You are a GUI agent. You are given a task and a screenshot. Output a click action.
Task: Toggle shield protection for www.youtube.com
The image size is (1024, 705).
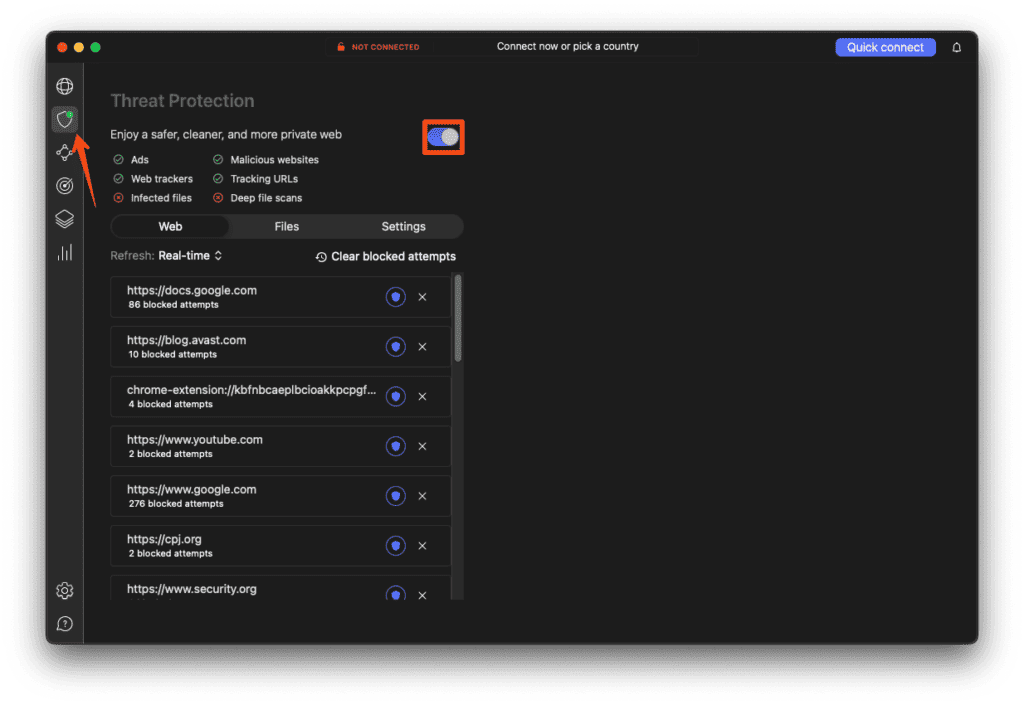coord(395,446)
